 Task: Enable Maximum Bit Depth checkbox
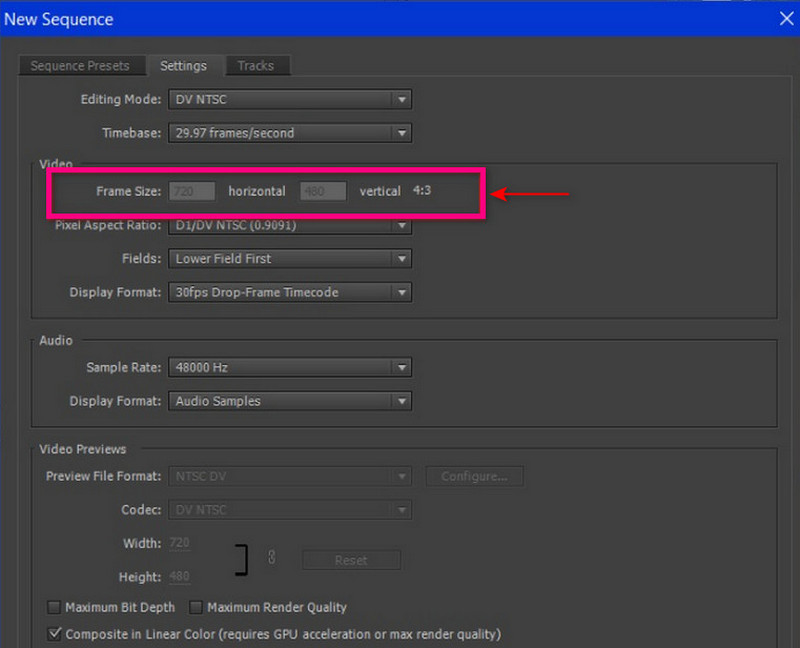(54, 607)
